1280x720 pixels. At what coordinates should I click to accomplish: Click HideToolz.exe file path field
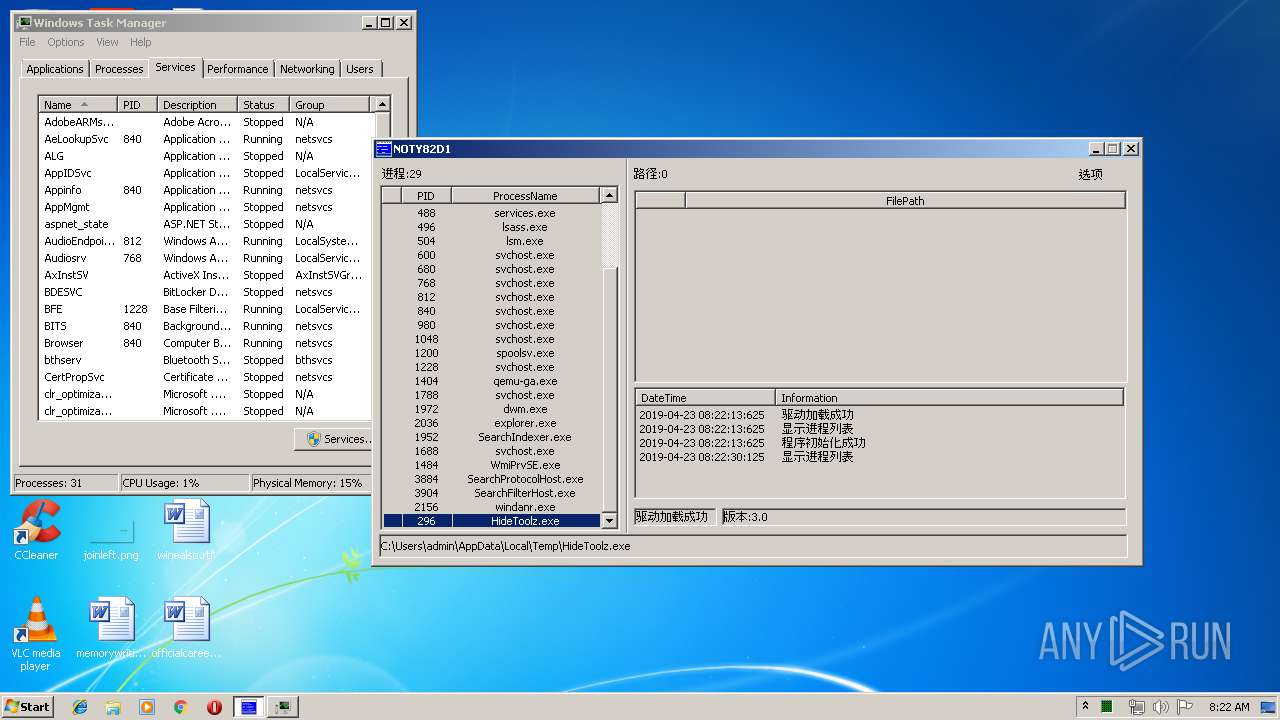753,546
